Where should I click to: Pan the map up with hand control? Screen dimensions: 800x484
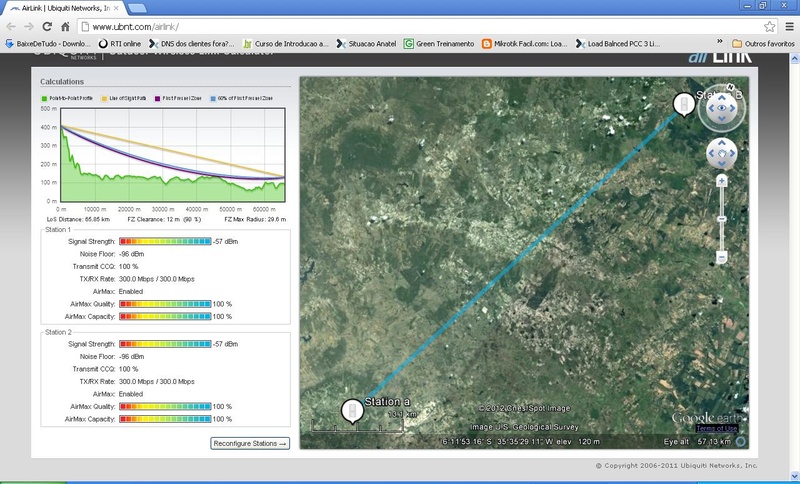[721, 142]
